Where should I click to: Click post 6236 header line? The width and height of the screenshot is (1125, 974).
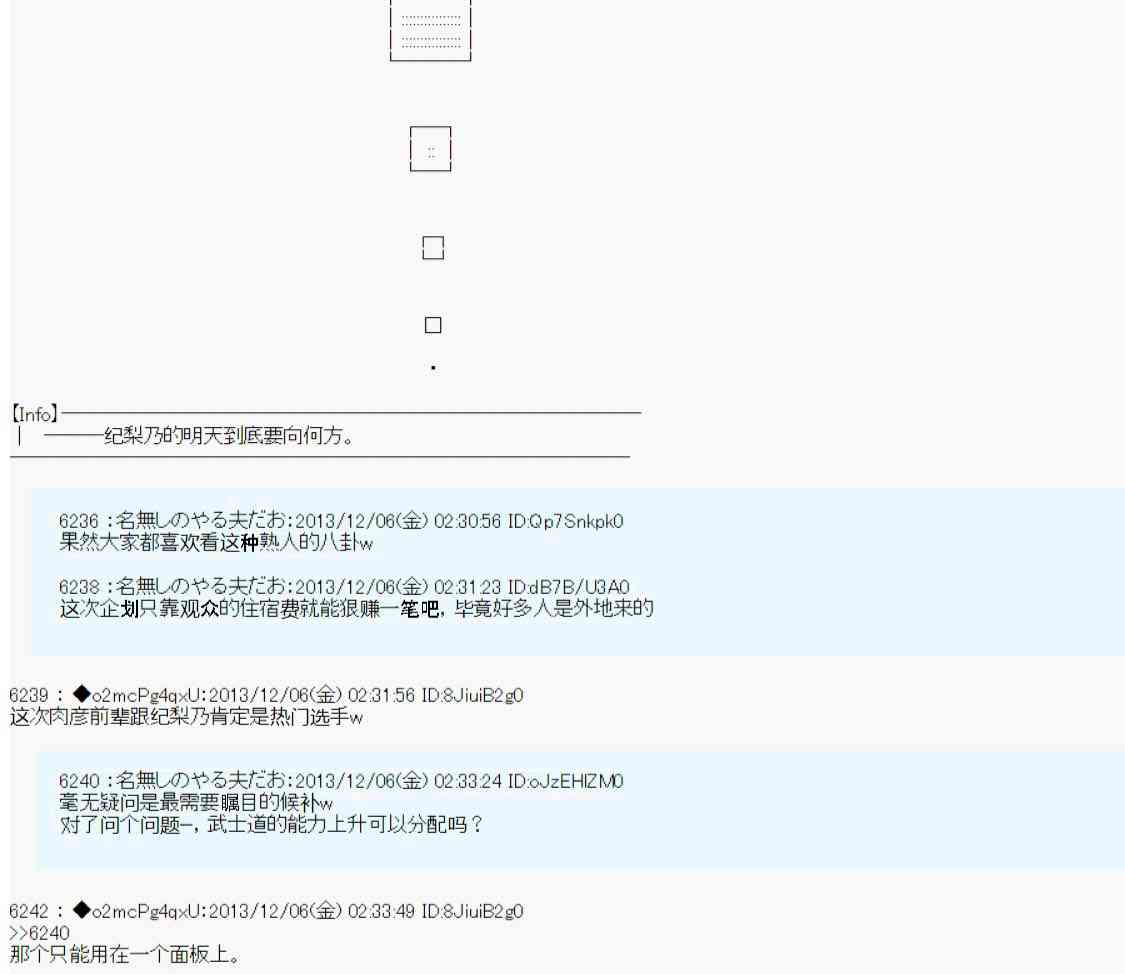coord(341,523)
